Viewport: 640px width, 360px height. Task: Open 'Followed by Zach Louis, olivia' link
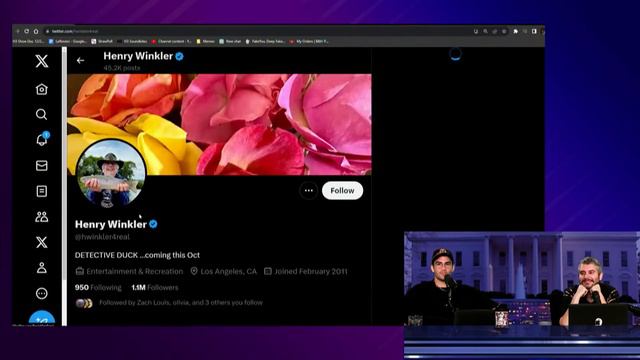tap(181, 303)
